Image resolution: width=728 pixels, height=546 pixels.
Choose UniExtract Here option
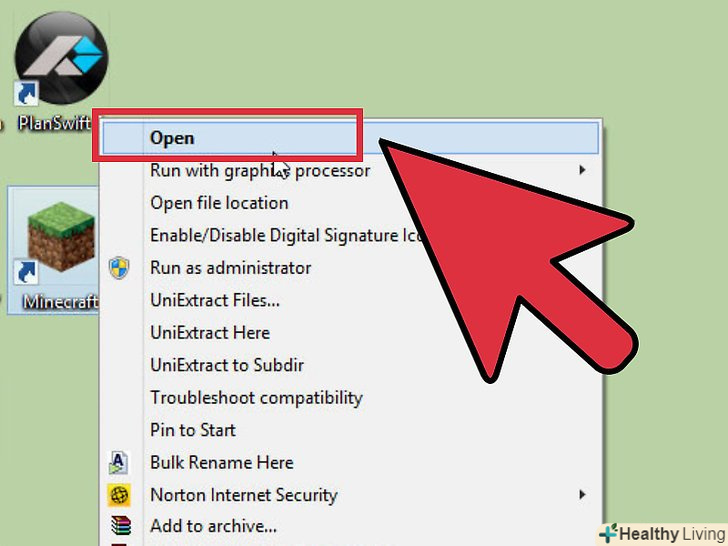pyautogui.click(x=210, y=333)
